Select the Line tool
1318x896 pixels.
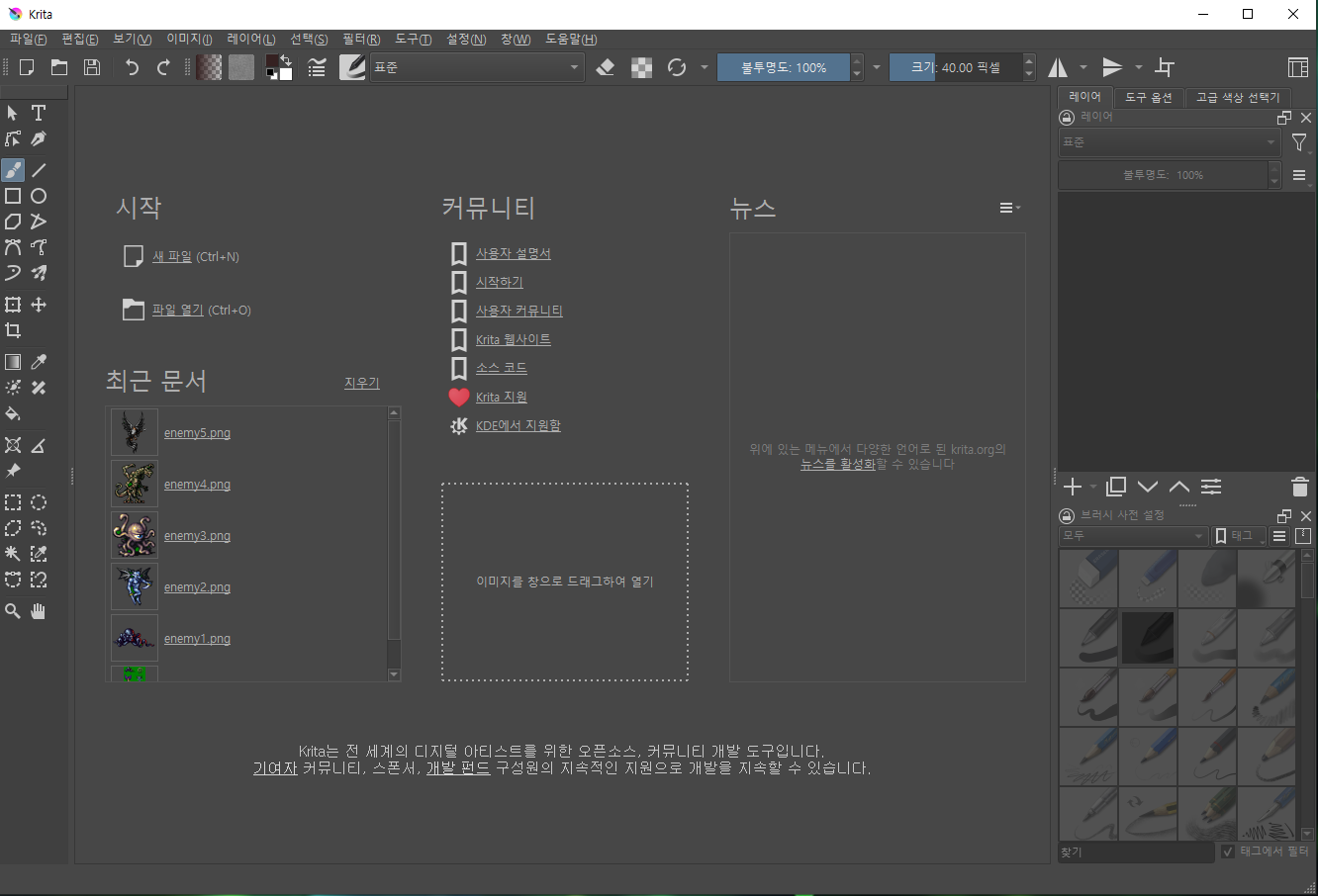(39, 170)
